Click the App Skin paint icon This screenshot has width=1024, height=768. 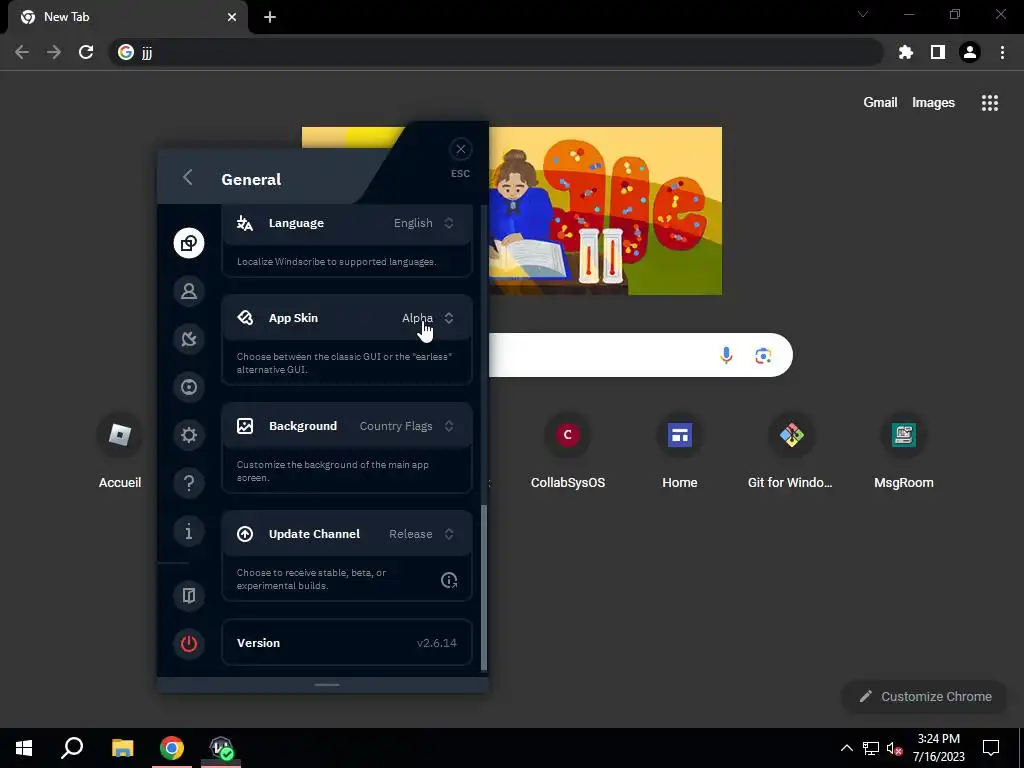point(245,318)
